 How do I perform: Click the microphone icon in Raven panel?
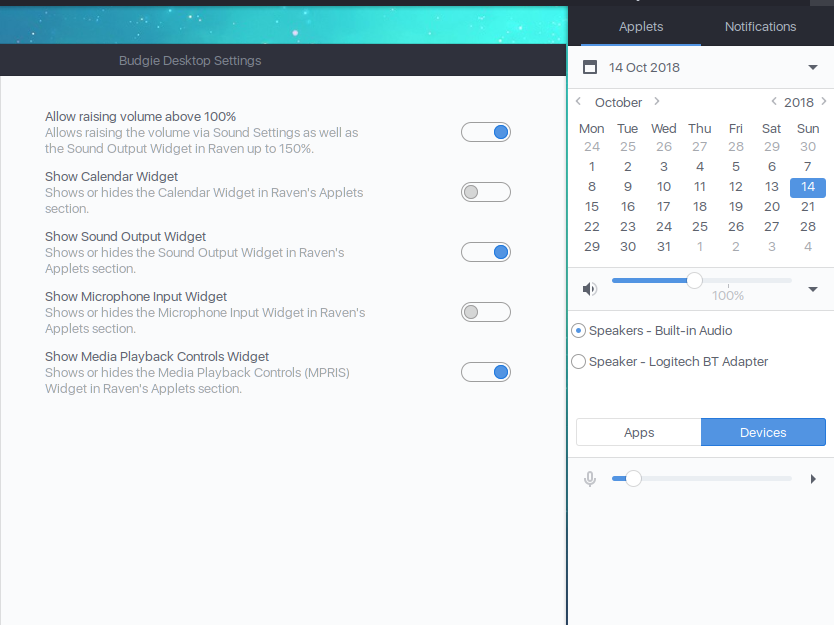tap(590, 478)
